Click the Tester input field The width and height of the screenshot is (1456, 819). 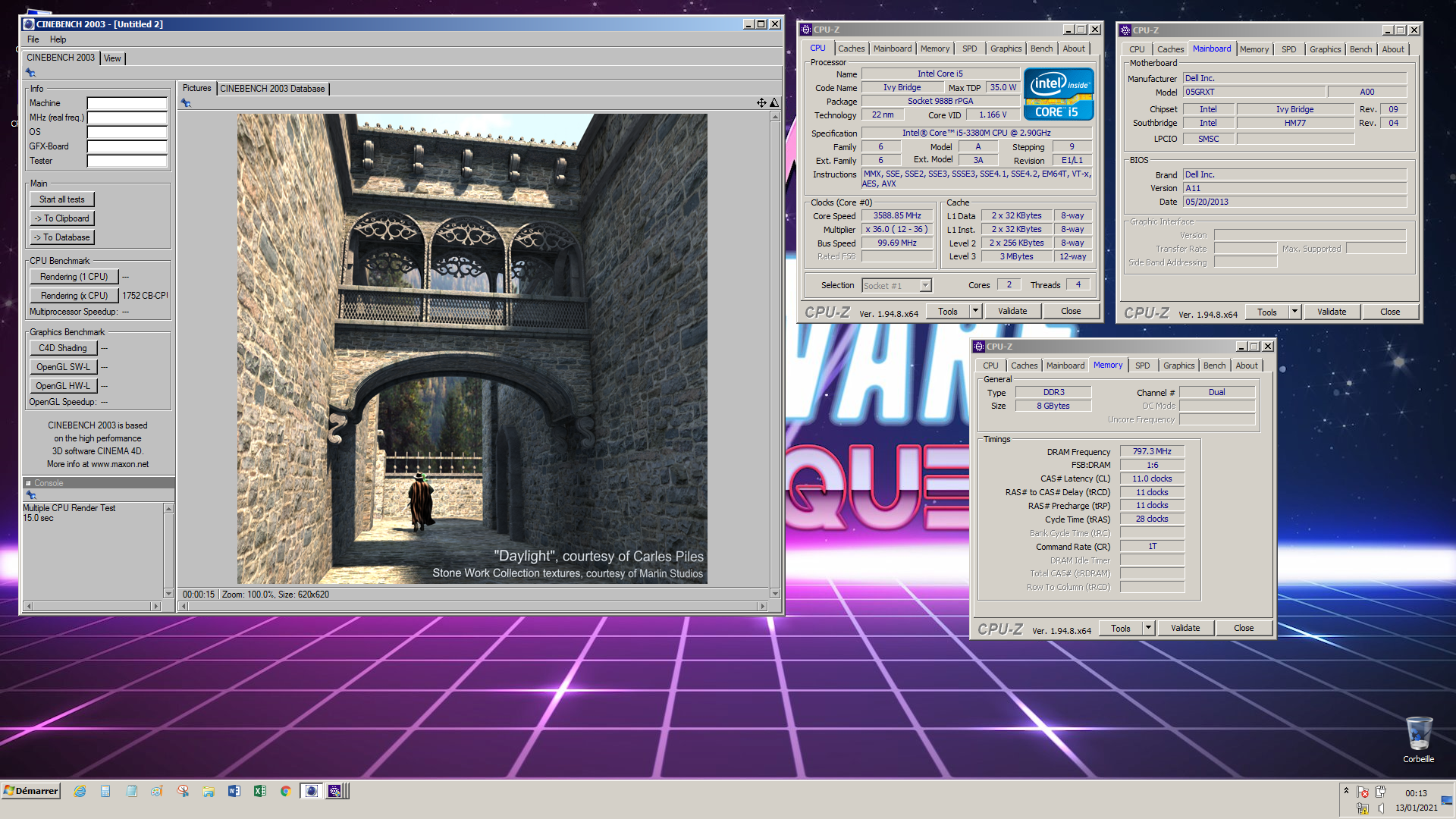point(127,161)
